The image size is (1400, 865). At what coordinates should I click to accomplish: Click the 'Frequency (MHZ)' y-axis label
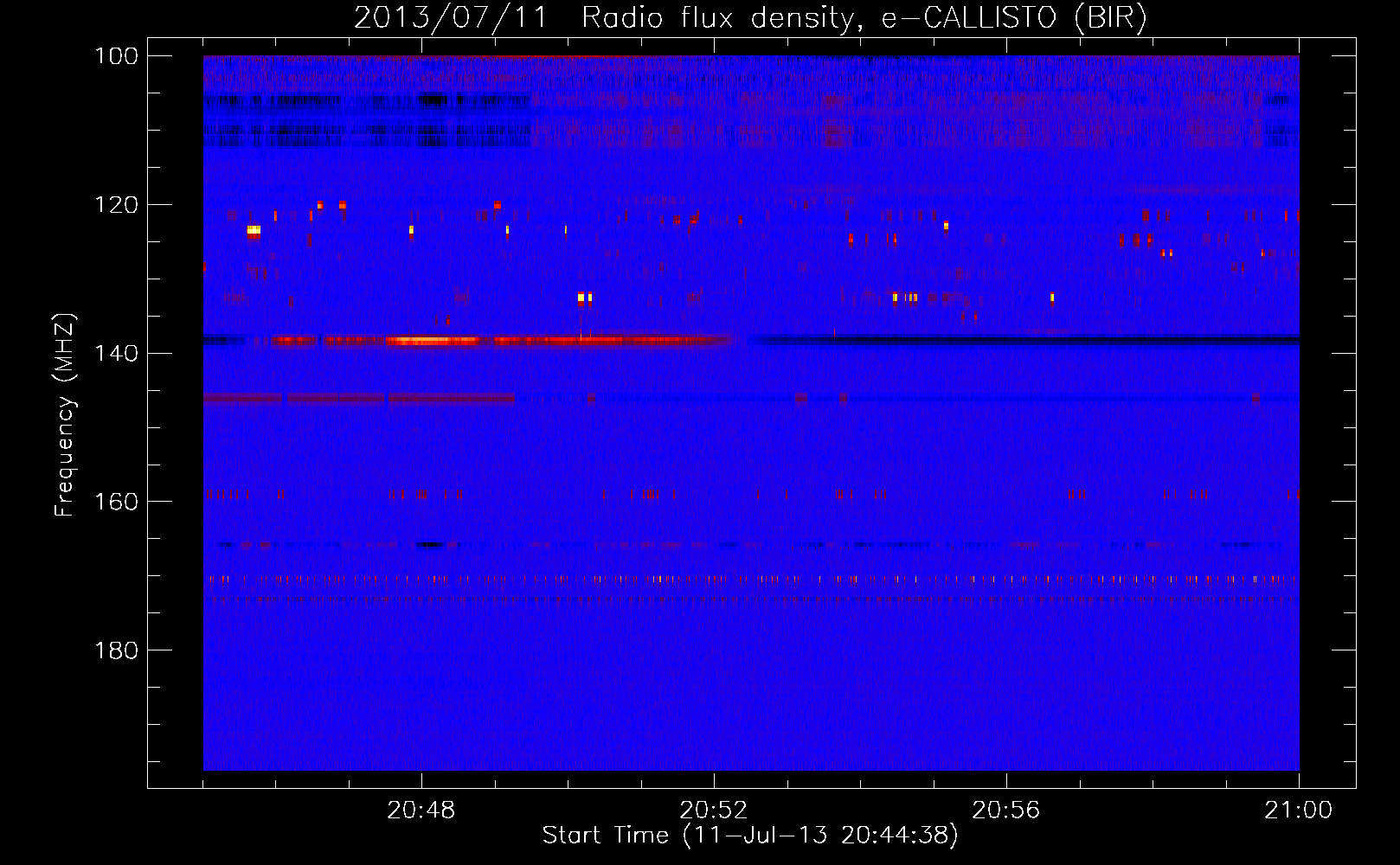pos(65,415)
